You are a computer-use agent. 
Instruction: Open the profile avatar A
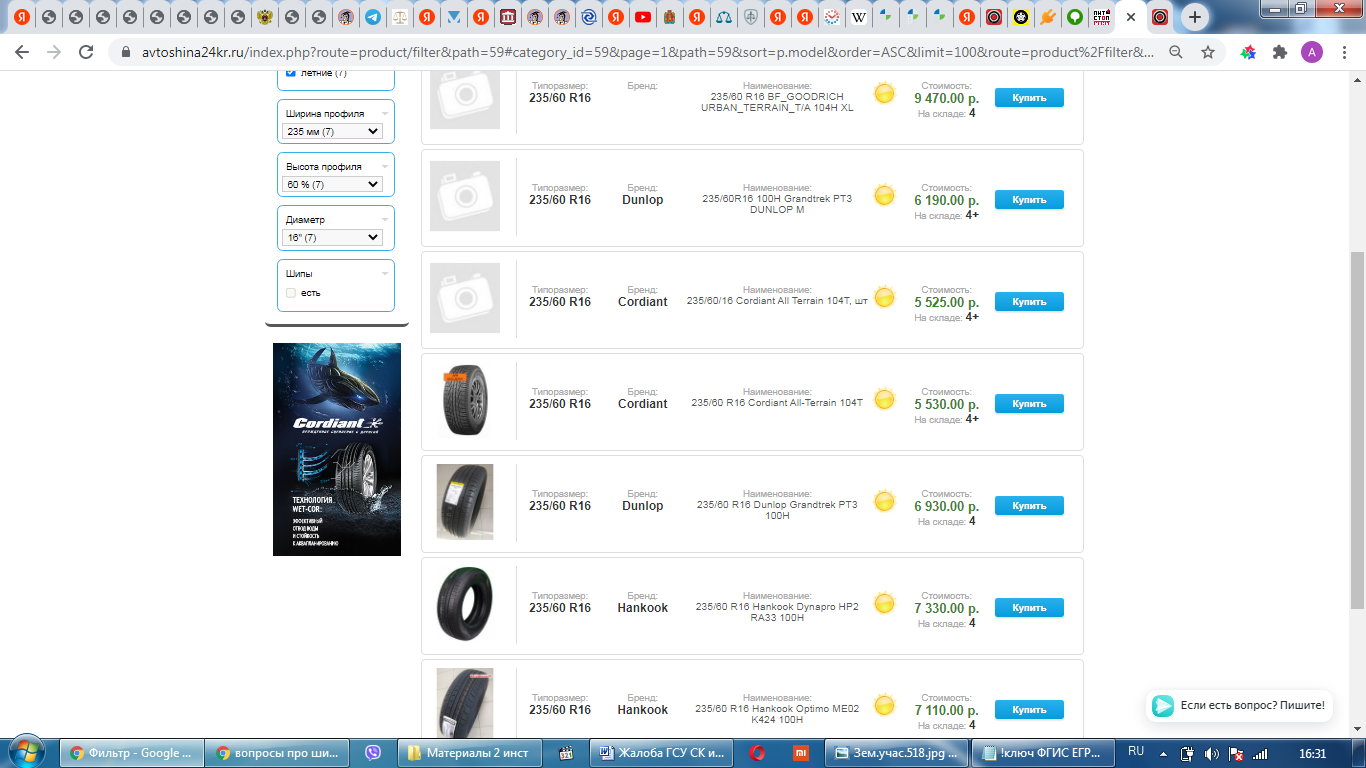(x=1312, y=52)
